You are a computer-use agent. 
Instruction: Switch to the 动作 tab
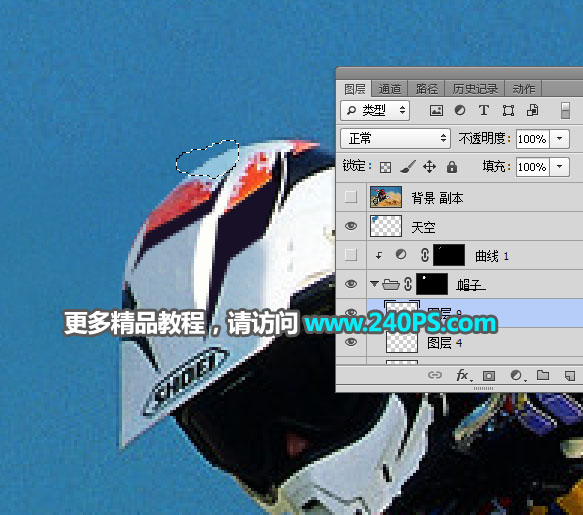pos(524,89)
